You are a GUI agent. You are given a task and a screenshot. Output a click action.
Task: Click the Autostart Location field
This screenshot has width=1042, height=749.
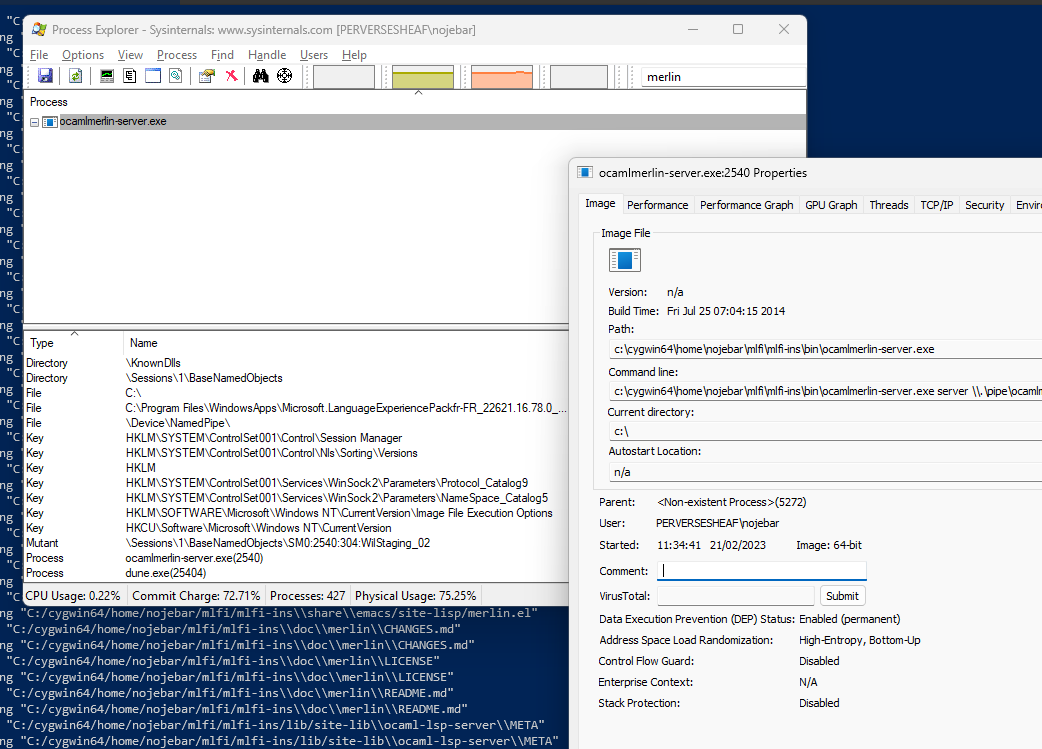point(825,472)
